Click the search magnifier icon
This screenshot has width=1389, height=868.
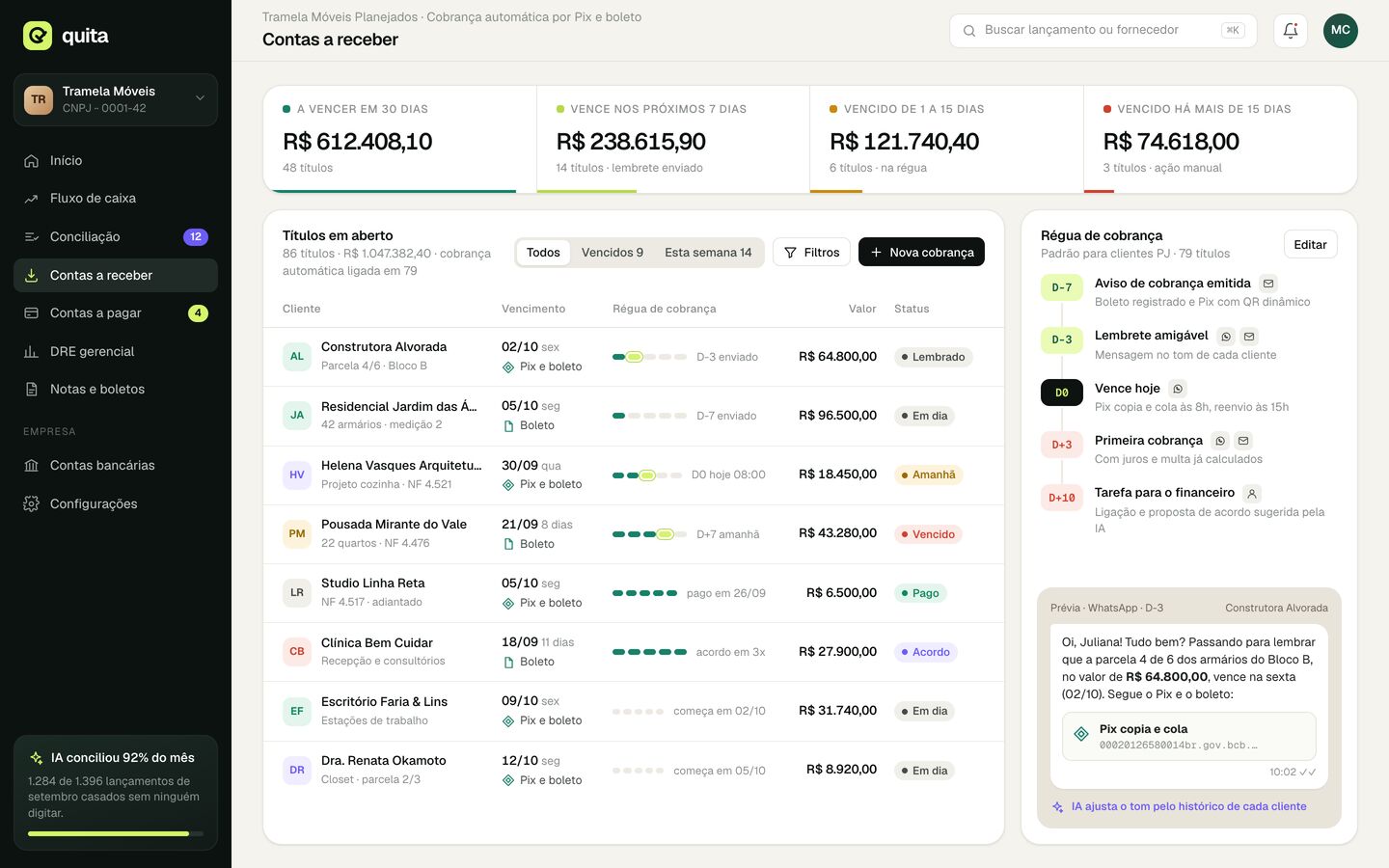pyautogui.click(x=969, y=31)
